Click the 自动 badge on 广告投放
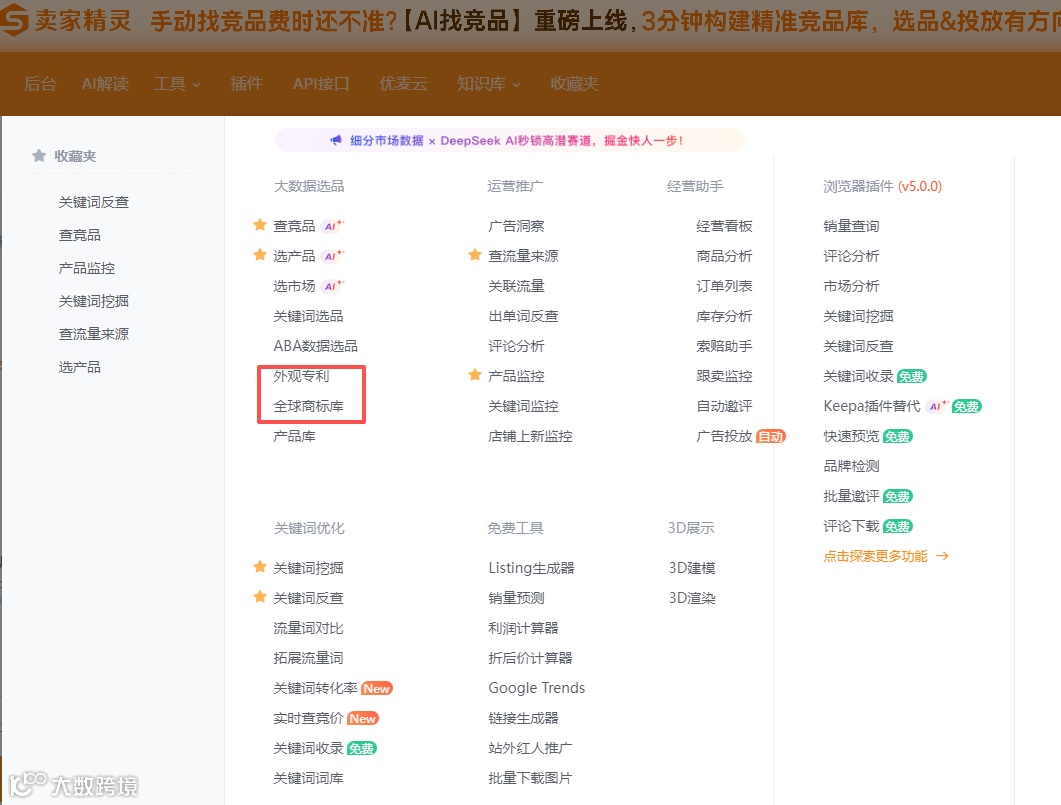Viewport: 1061px width, 805px height. [770, 436]
